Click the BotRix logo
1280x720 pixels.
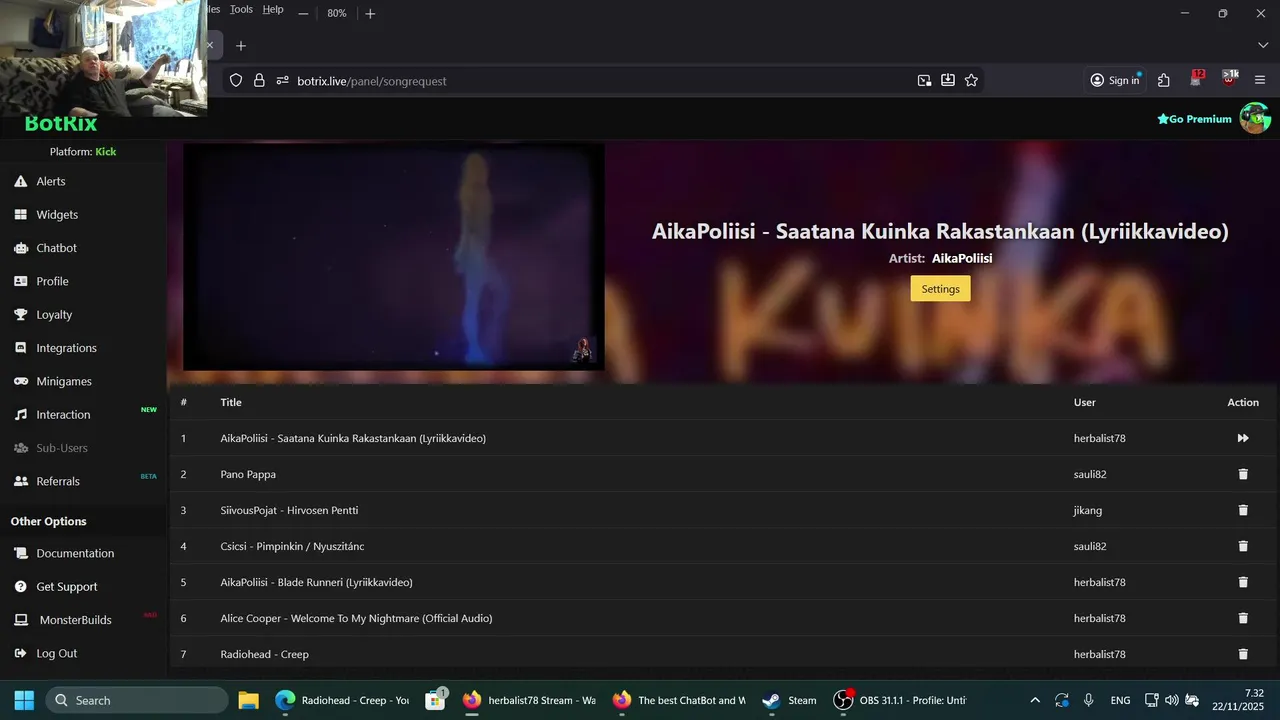(61, 124)
